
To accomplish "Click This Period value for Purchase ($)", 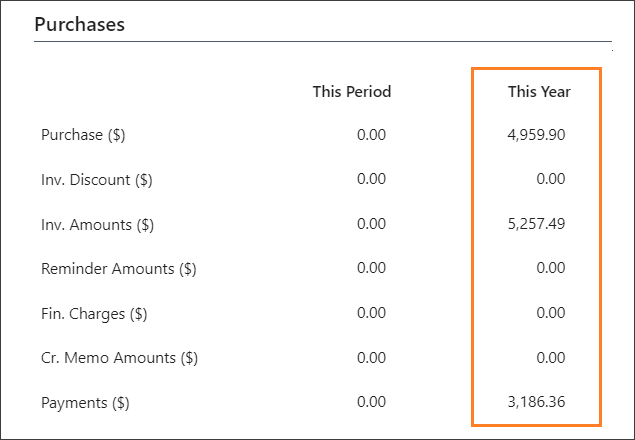I will tap(371, 134).
